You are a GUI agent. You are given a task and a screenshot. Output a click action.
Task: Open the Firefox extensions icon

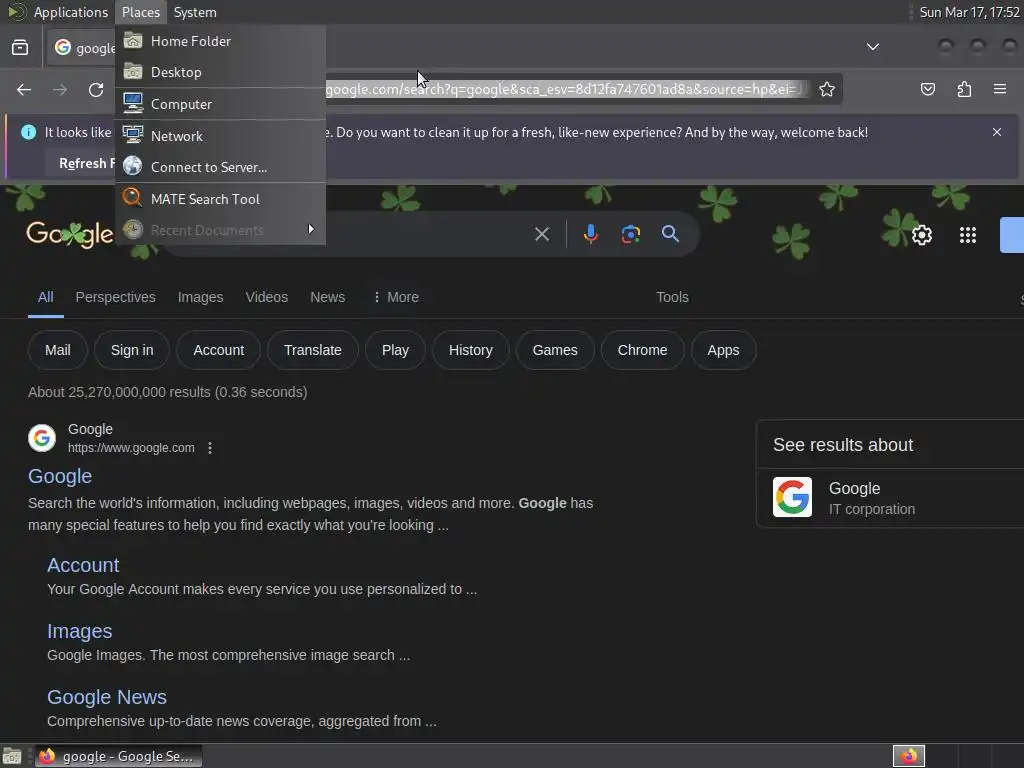pos(964,89)
